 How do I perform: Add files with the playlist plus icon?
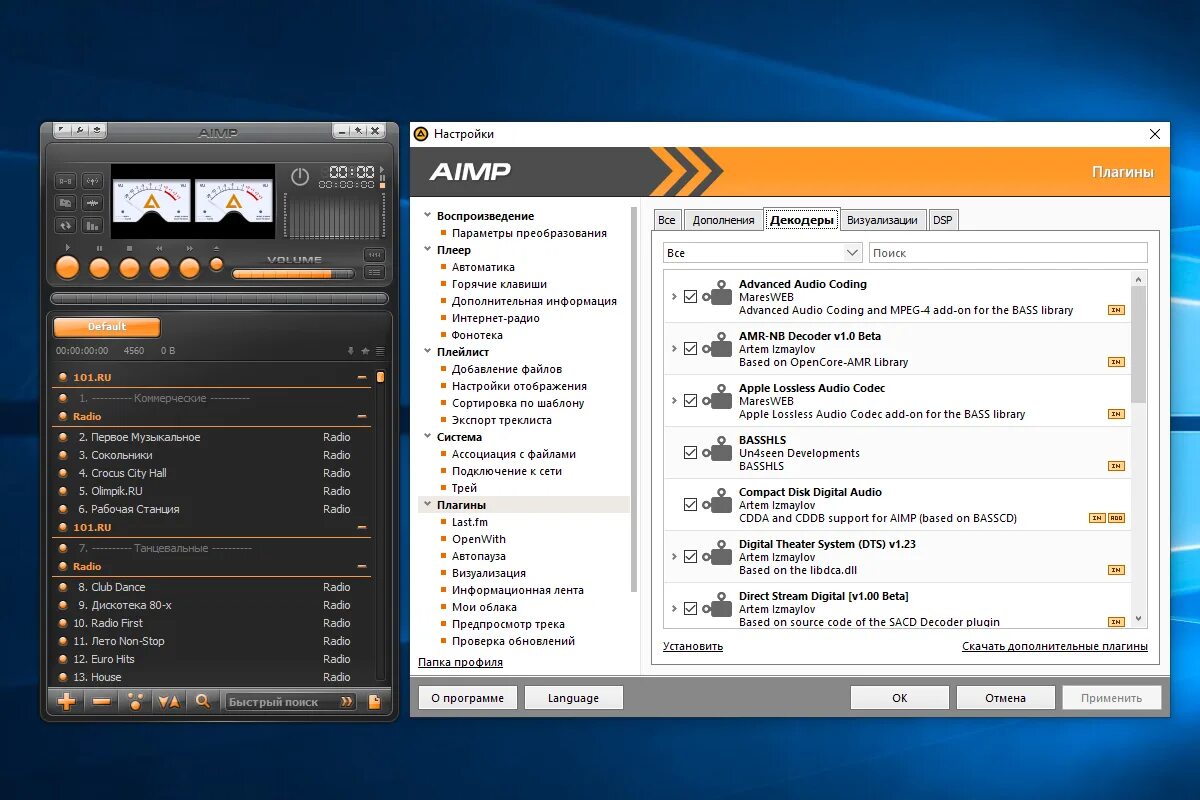(67, 701)
